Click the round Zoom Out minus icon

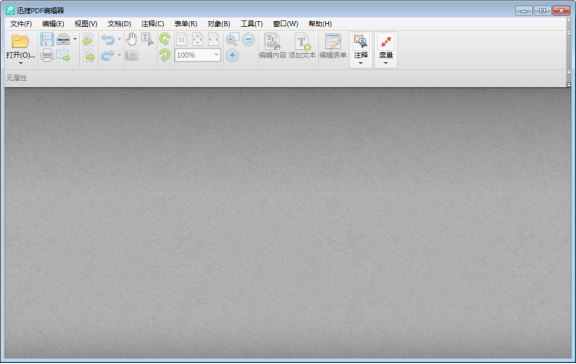tap(249, 39)
